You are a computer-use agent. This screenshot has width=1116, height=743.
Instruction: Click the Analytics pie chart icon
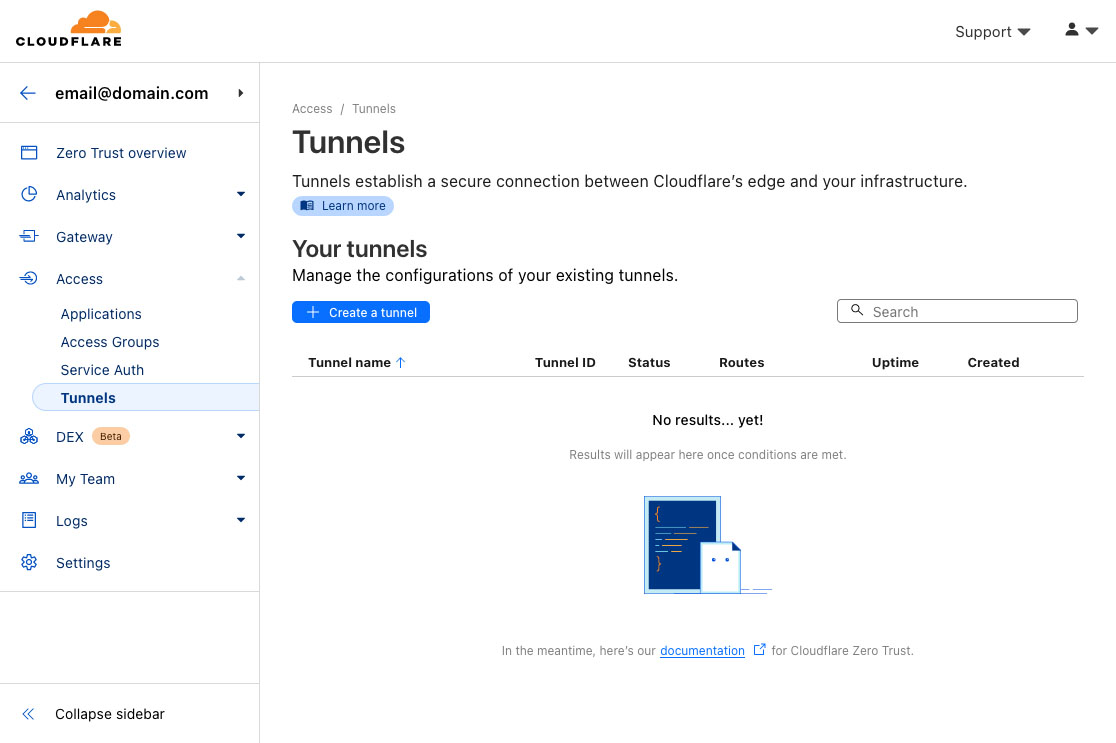[x=29, y=195]
